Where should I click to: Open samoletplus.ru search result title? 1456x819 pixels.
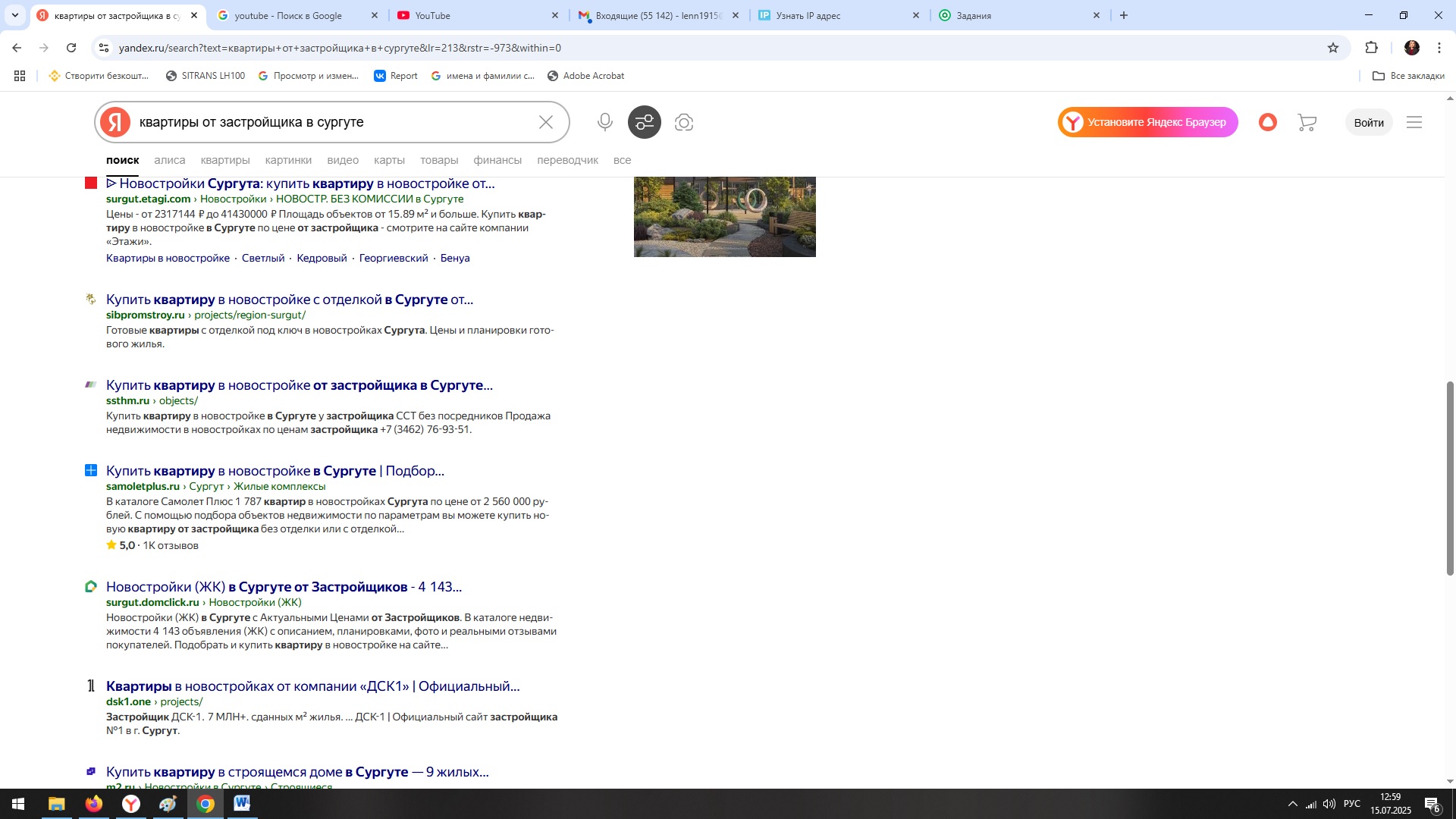(275, 471)
